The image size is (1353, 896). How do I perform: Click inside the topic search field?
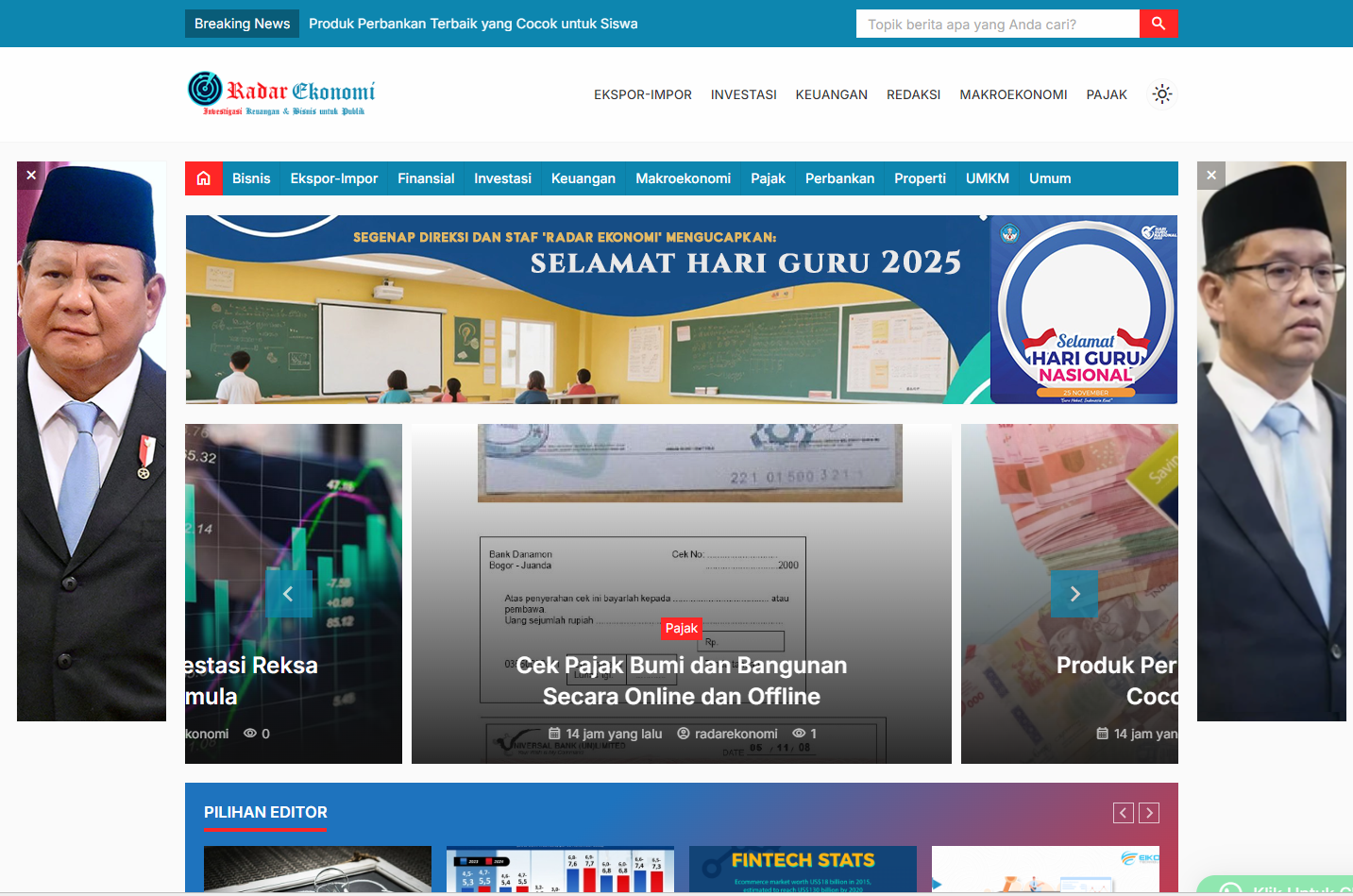pos(997,24)
